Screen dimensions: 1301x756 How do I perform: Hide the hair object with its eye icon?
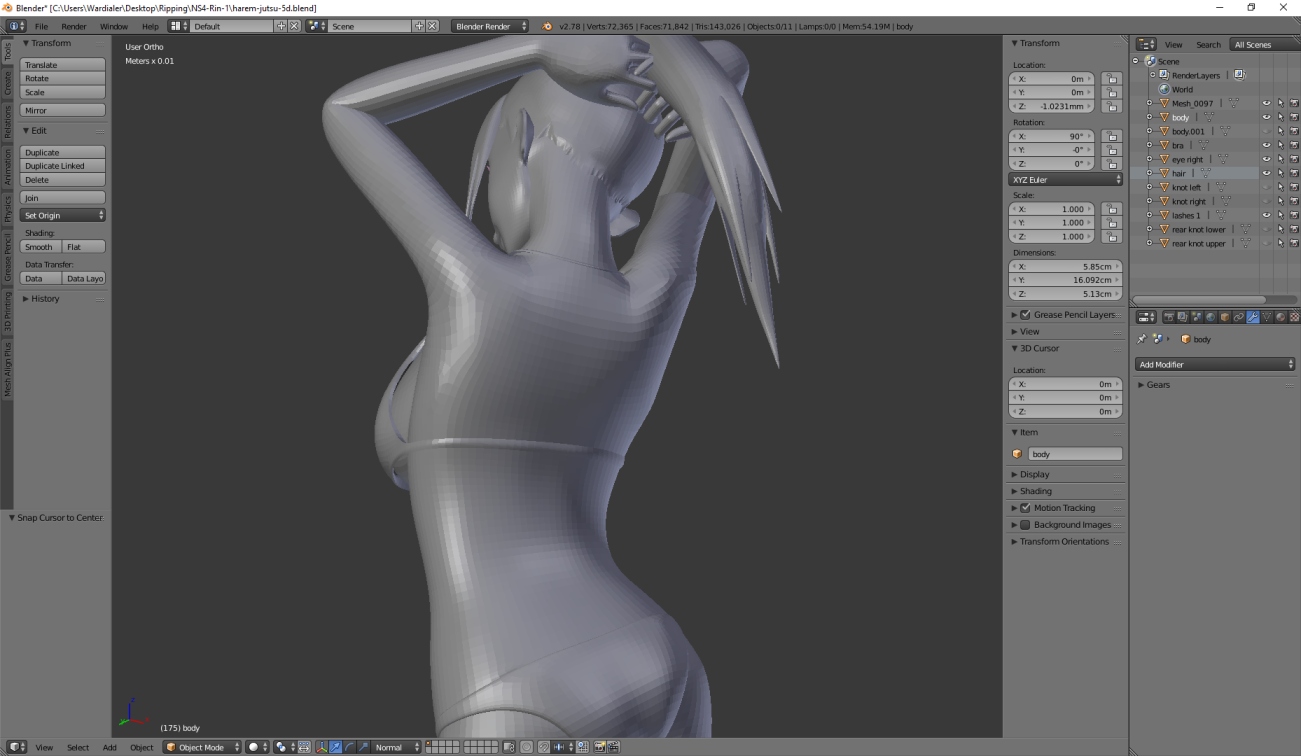click(x=1266, y=173)
